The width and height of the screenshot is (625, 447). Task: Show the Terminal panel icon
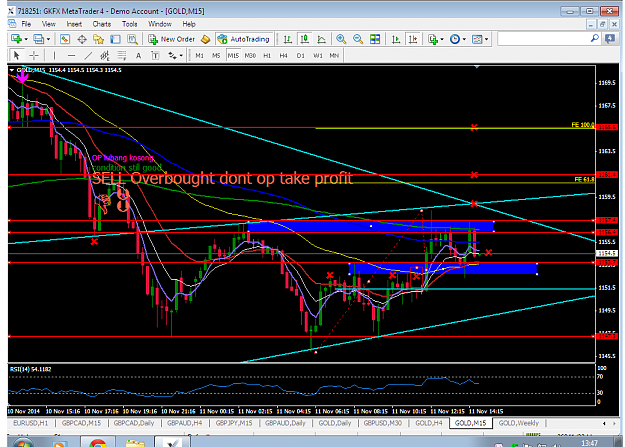pos(115,39)
